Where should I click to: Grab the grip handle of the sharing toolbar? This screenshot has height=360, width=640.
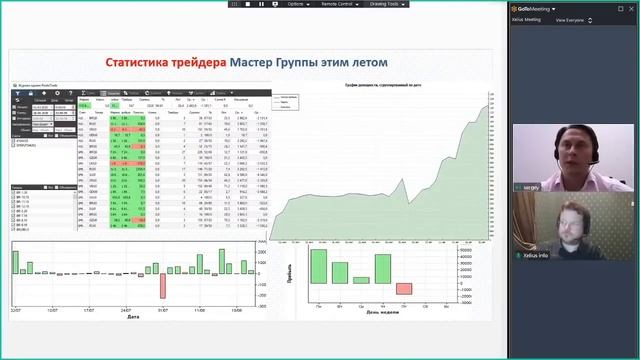[235, 4]
